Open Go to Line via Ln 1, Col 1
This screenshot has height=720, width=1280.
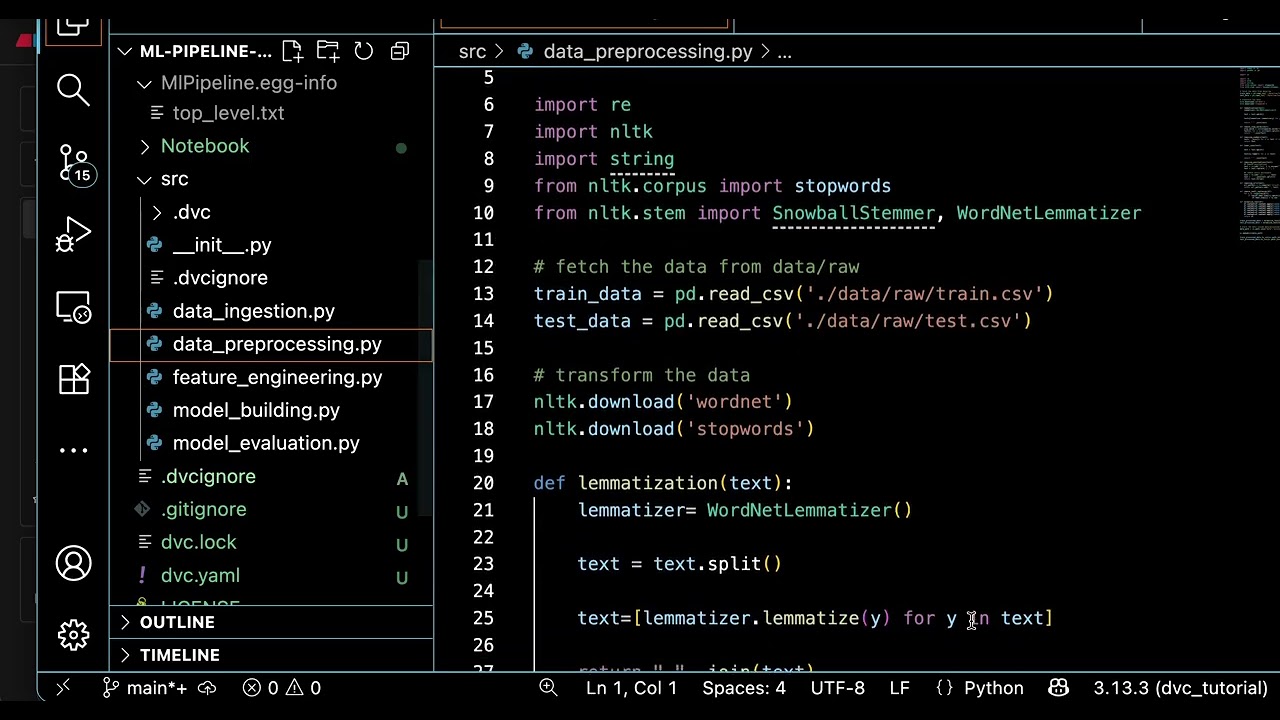coord(631,687)
